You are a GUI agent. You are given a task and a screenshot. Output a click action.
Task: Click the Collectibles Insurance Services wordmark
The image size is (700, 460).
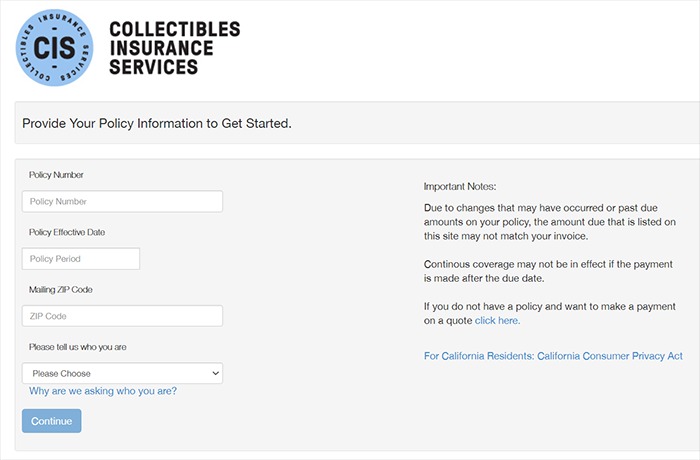(x=175, y=48)
